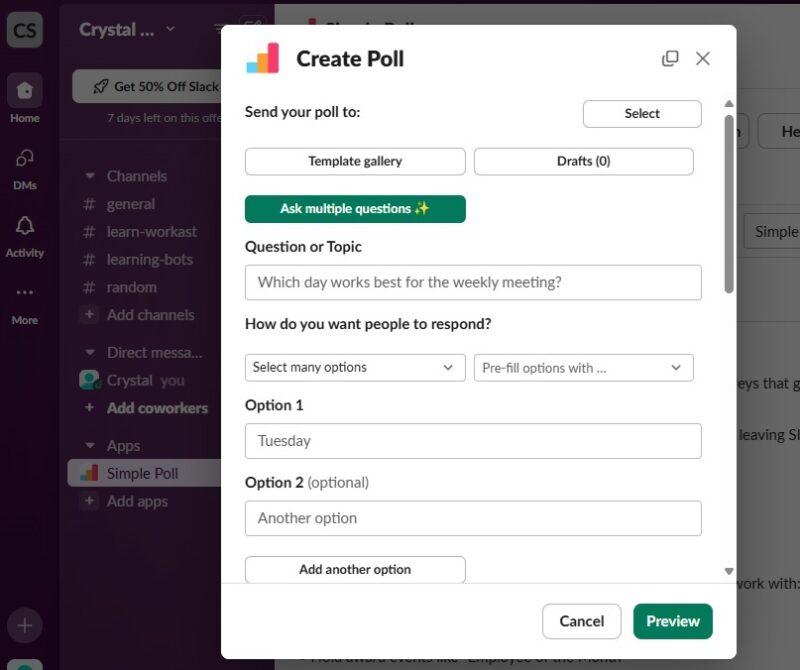This screenshot has width=800, height=670.
Task: Select the CS workspace icon
Action: click(x=24, y=30)
